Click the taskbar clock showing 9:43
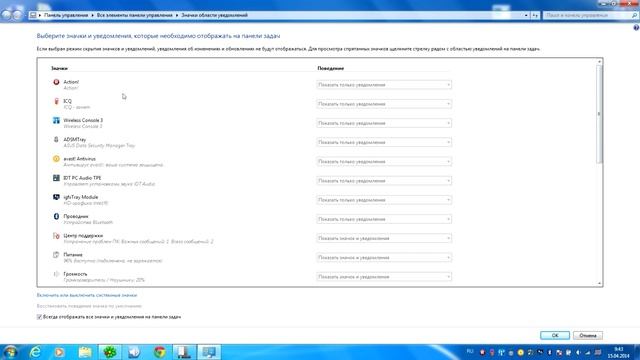Screen dimensions: 640x360 618,352
